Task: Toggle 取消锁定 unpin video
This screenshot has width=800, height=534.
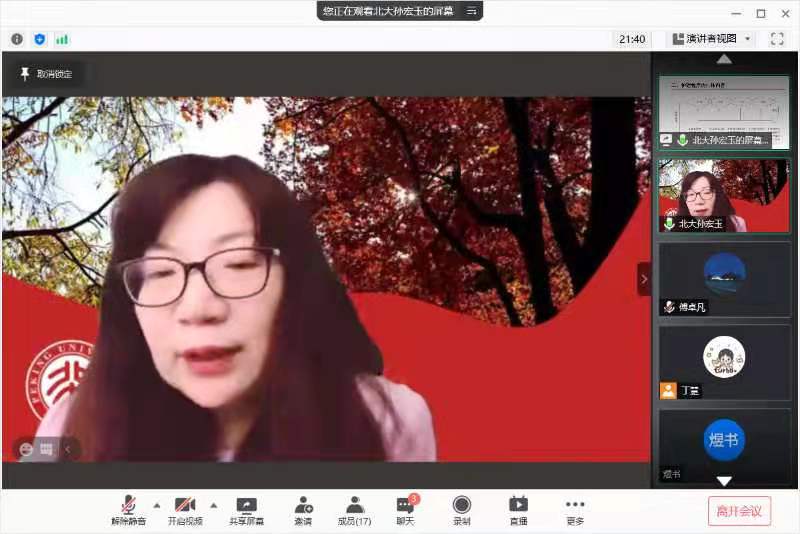Action: (46, 74)
